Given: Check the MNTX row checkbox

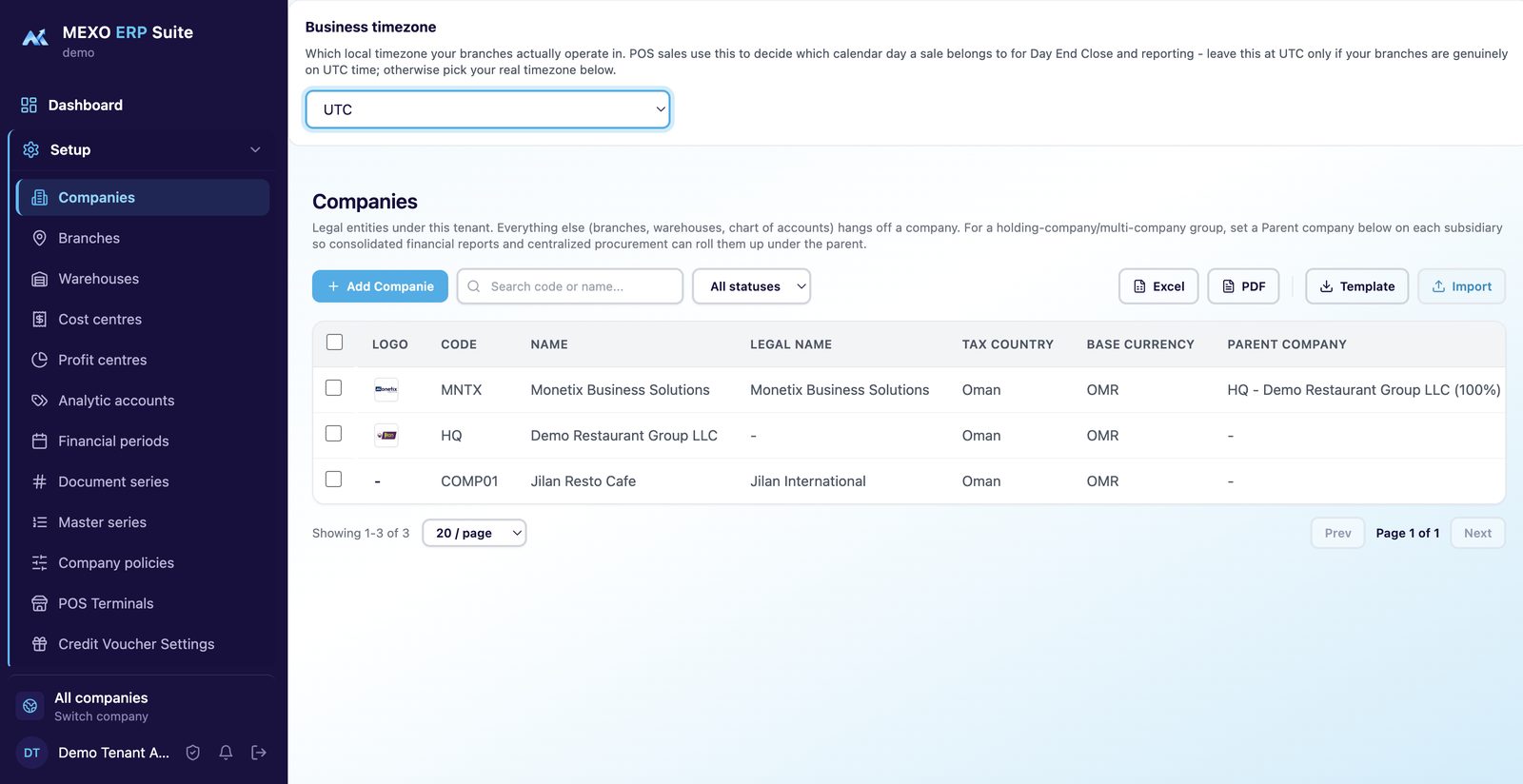Looking at the screenshot, I should (333, 388).
